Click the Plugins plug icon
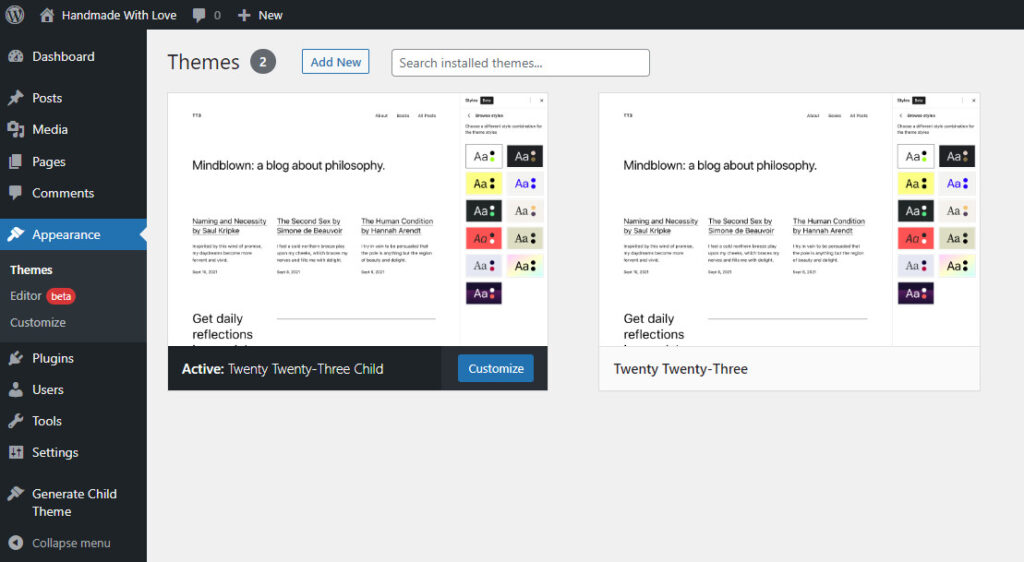This screenshot has height=562, width=1024. 16,358
